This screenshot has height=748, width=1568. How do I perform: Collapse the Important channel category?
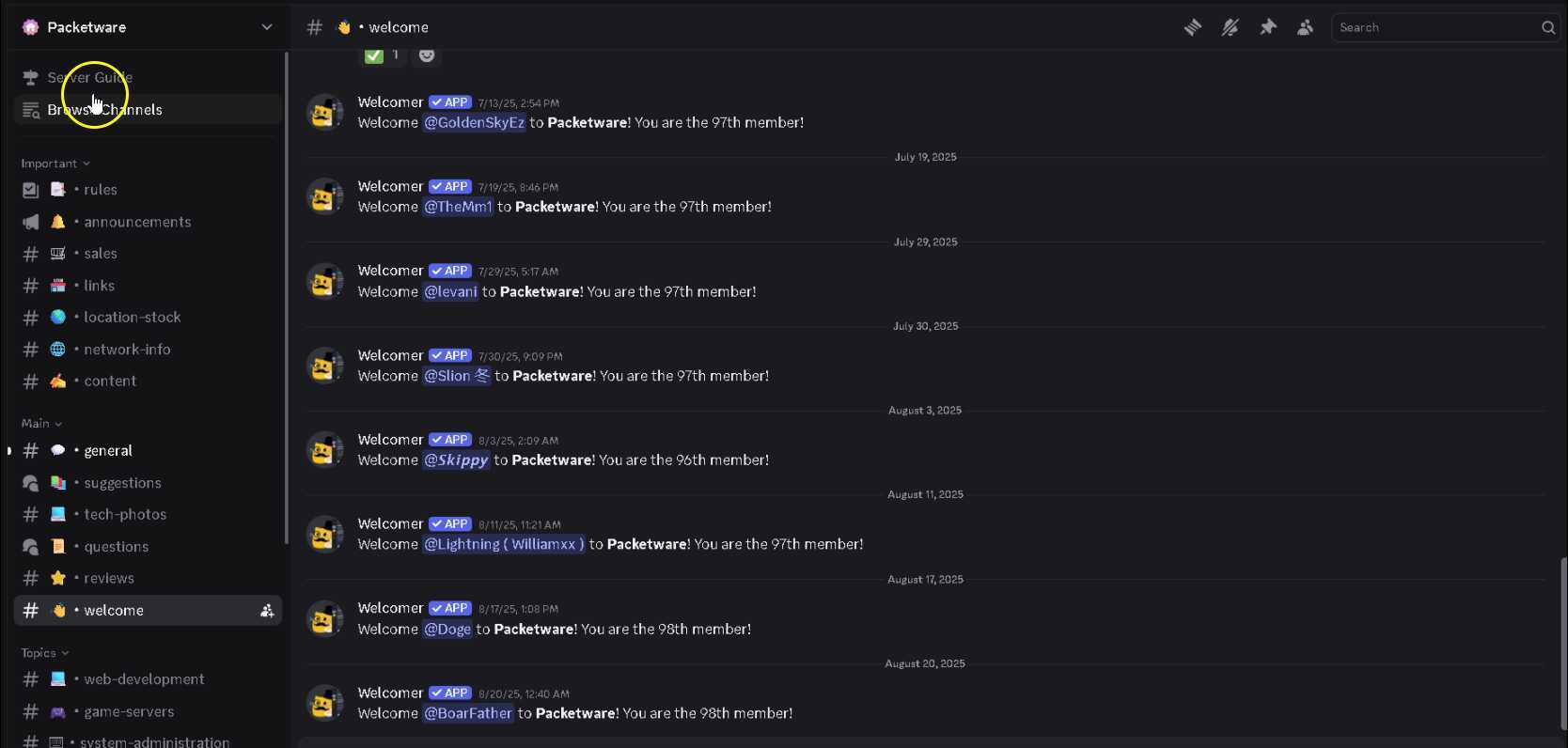pyautogui.click(x=55, y=164)
